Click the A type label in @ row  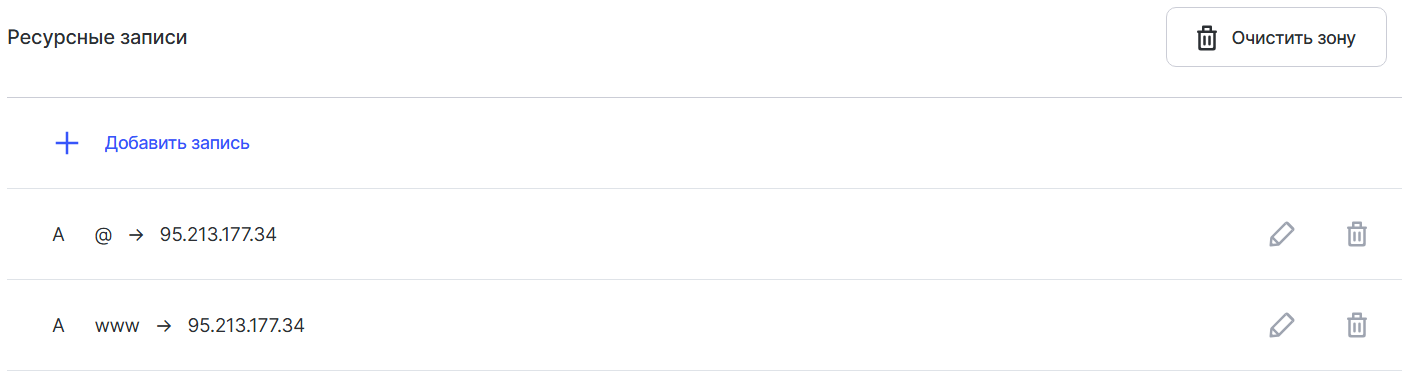tap(59, 235)
